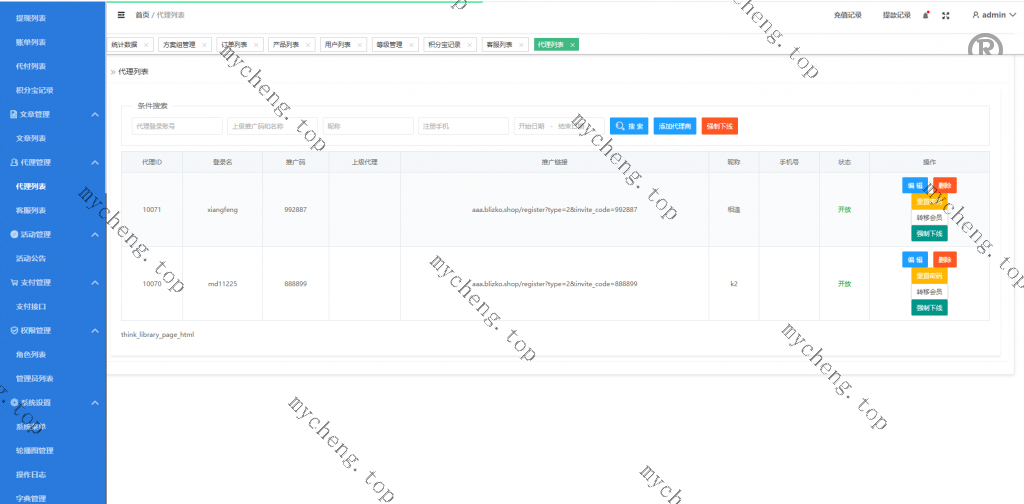Open the notification bell icon
The width and height of the screenshot is (1024, 504).
925,15
